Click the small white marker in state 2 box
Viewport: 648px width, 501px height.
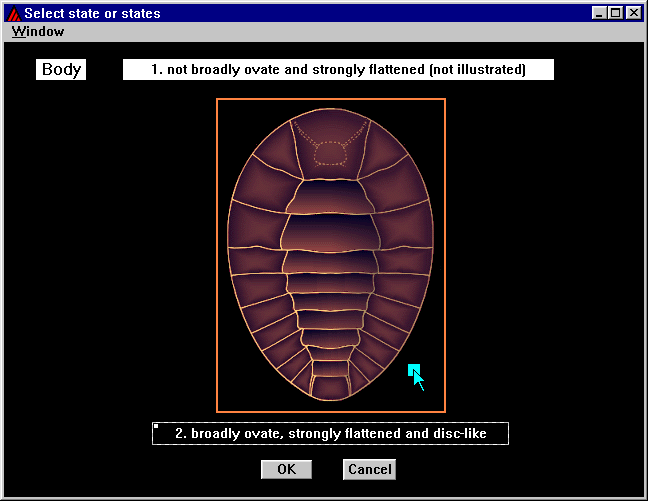(156, 427)
